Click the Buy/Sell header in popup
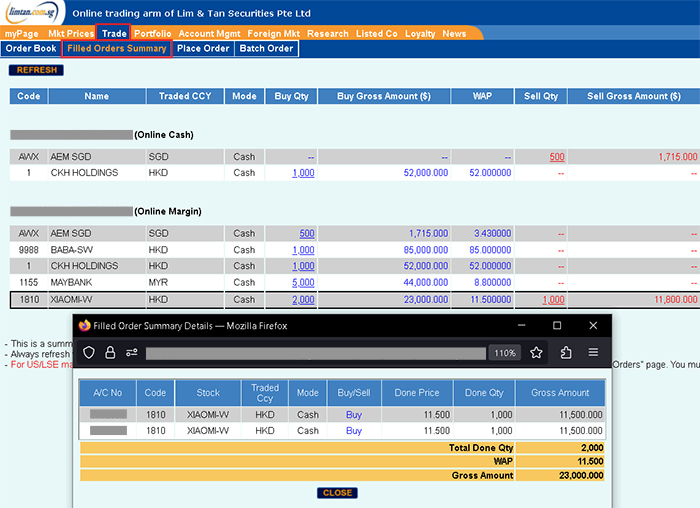Screen dimensions: 700x508 (354, 393)
